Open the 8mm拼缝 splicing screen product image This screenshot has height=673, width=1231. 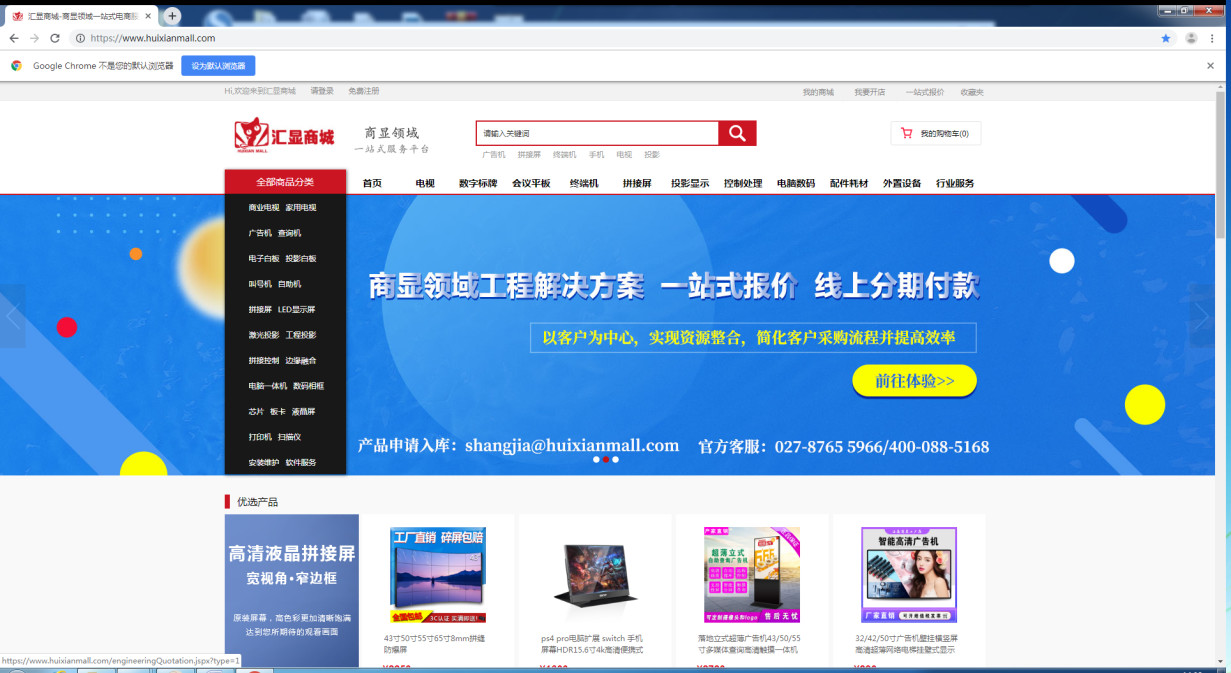(438, 575)
